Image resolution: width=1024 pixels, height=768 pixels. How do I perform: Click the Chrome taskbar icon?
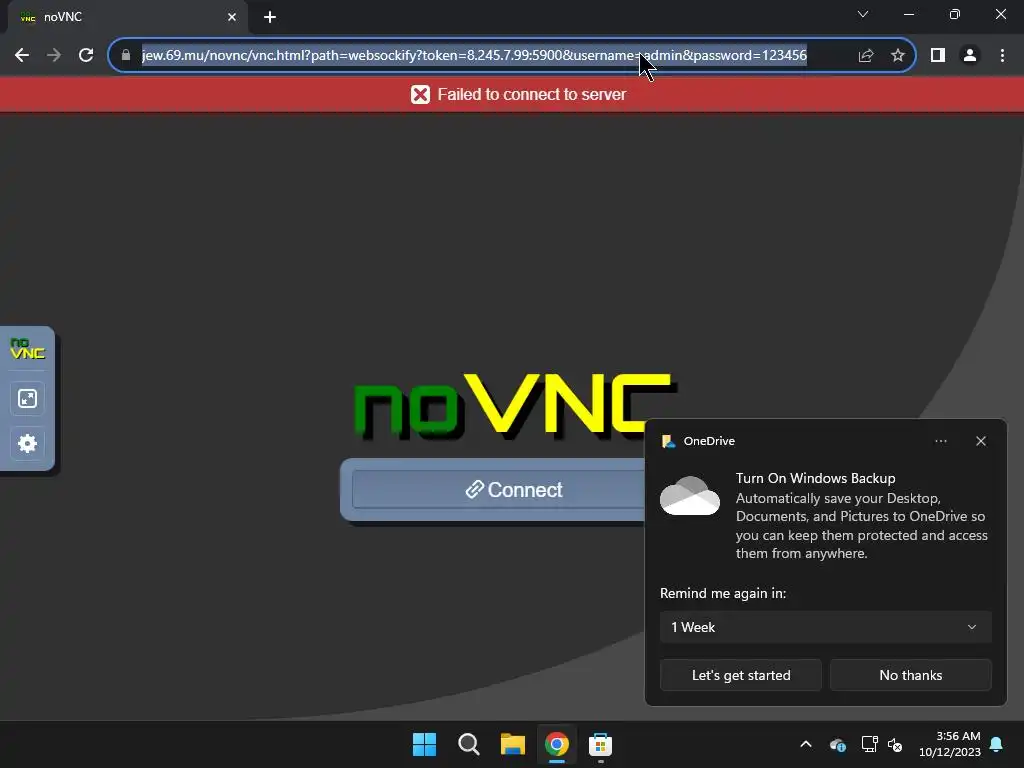(x=556, y=744)
